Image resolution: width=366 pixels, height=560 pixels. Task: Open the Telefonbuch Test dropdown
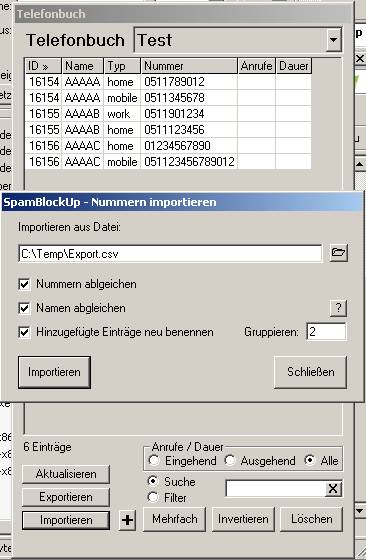pyautogui.click(x=334, y=40)
